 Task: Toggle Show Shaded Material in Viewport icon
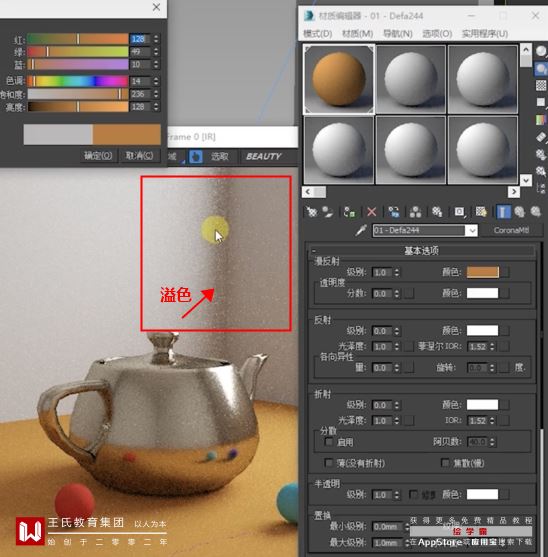pyautogui.click(x=481, y=212)
